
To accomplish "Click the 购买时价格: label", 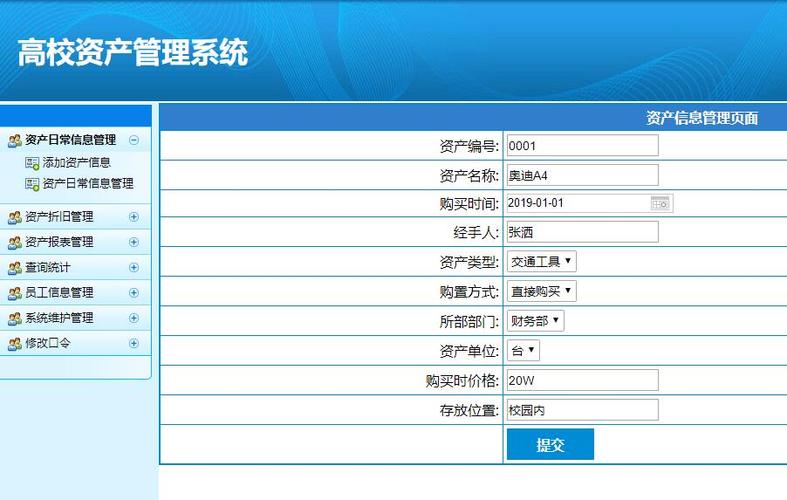I will coord(462,381).
